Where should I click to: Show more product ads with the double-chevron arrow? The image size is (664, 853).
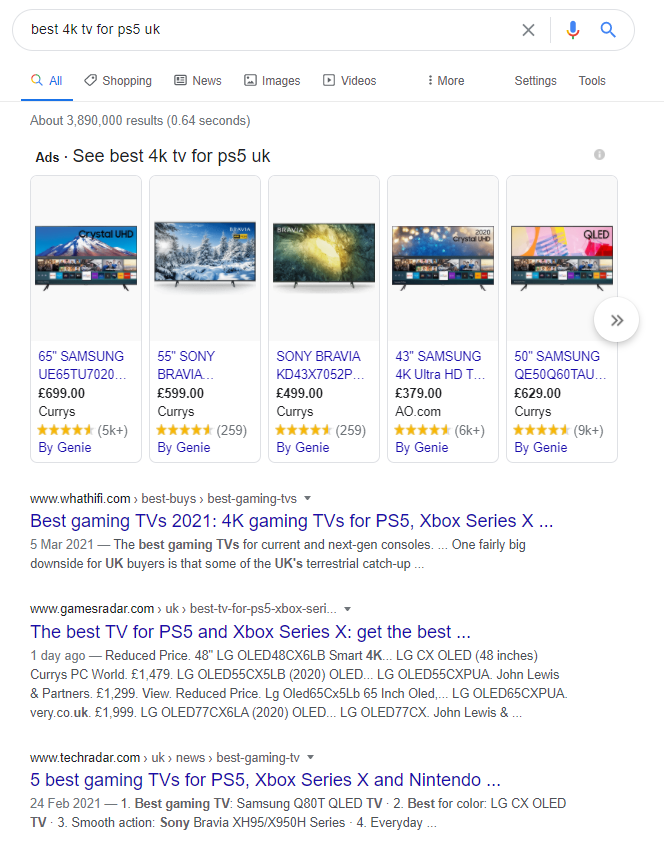[x=616, y=320]
